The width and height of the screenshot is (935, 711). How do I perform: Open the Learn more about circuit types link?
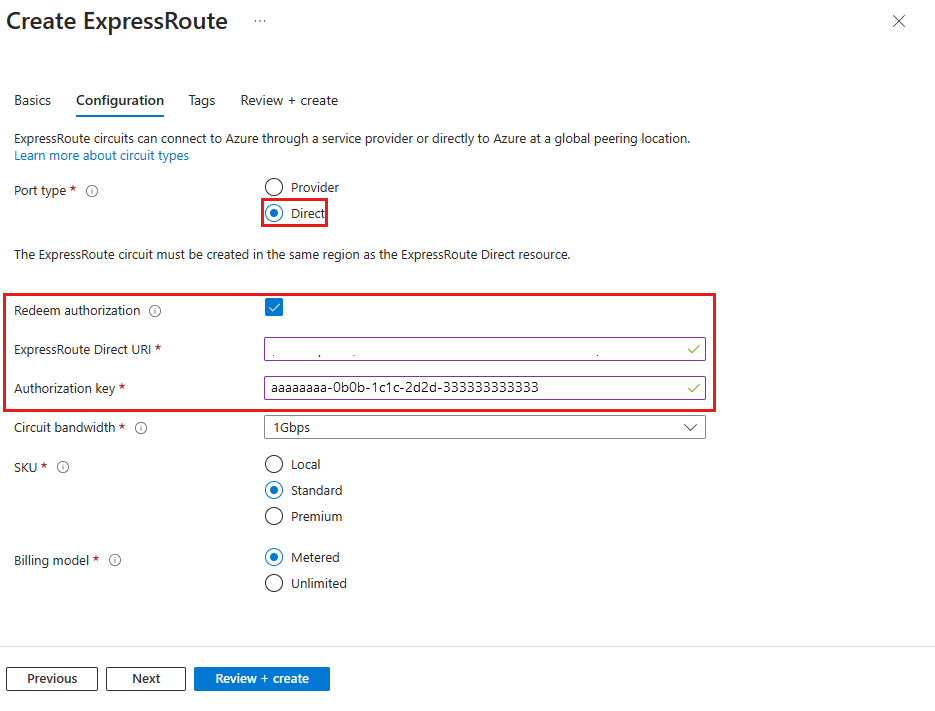pos(101,155)
